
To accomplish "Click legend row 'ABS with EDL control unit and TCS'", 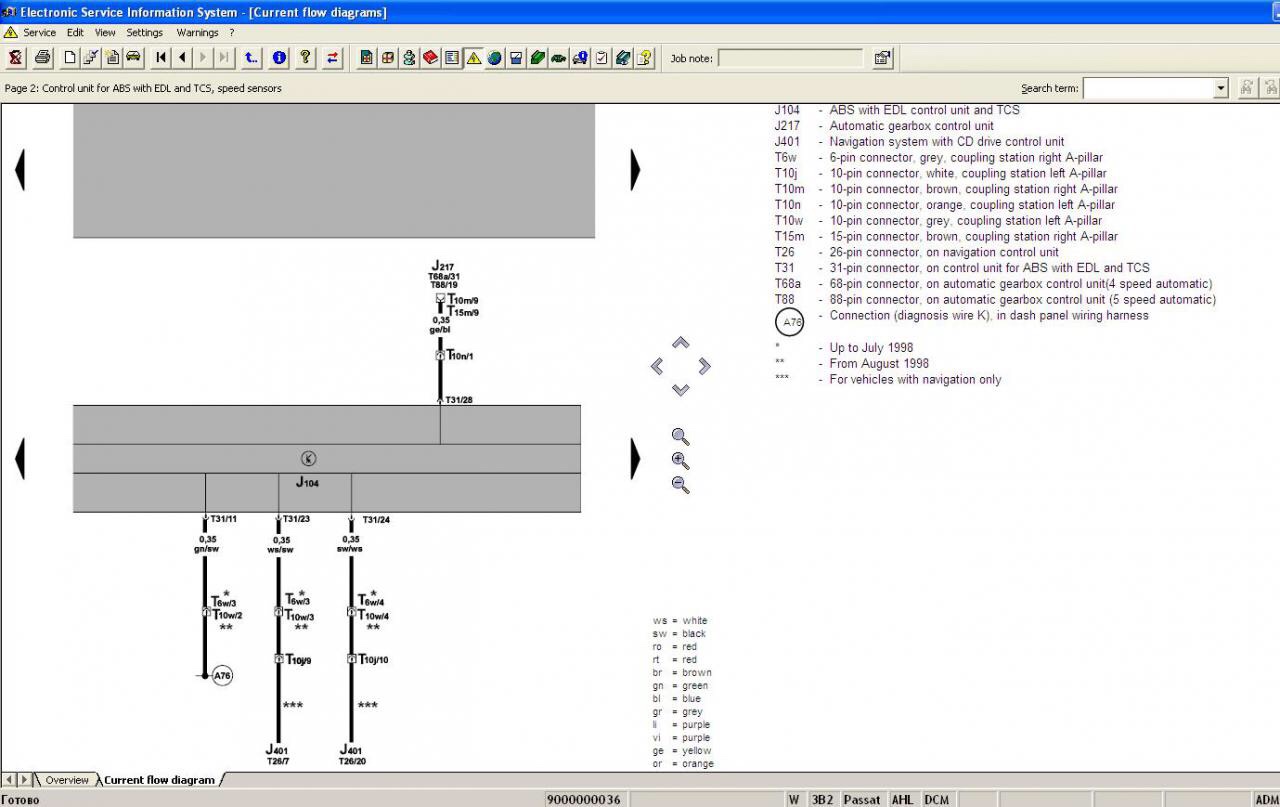I will (x=924, y=110).
